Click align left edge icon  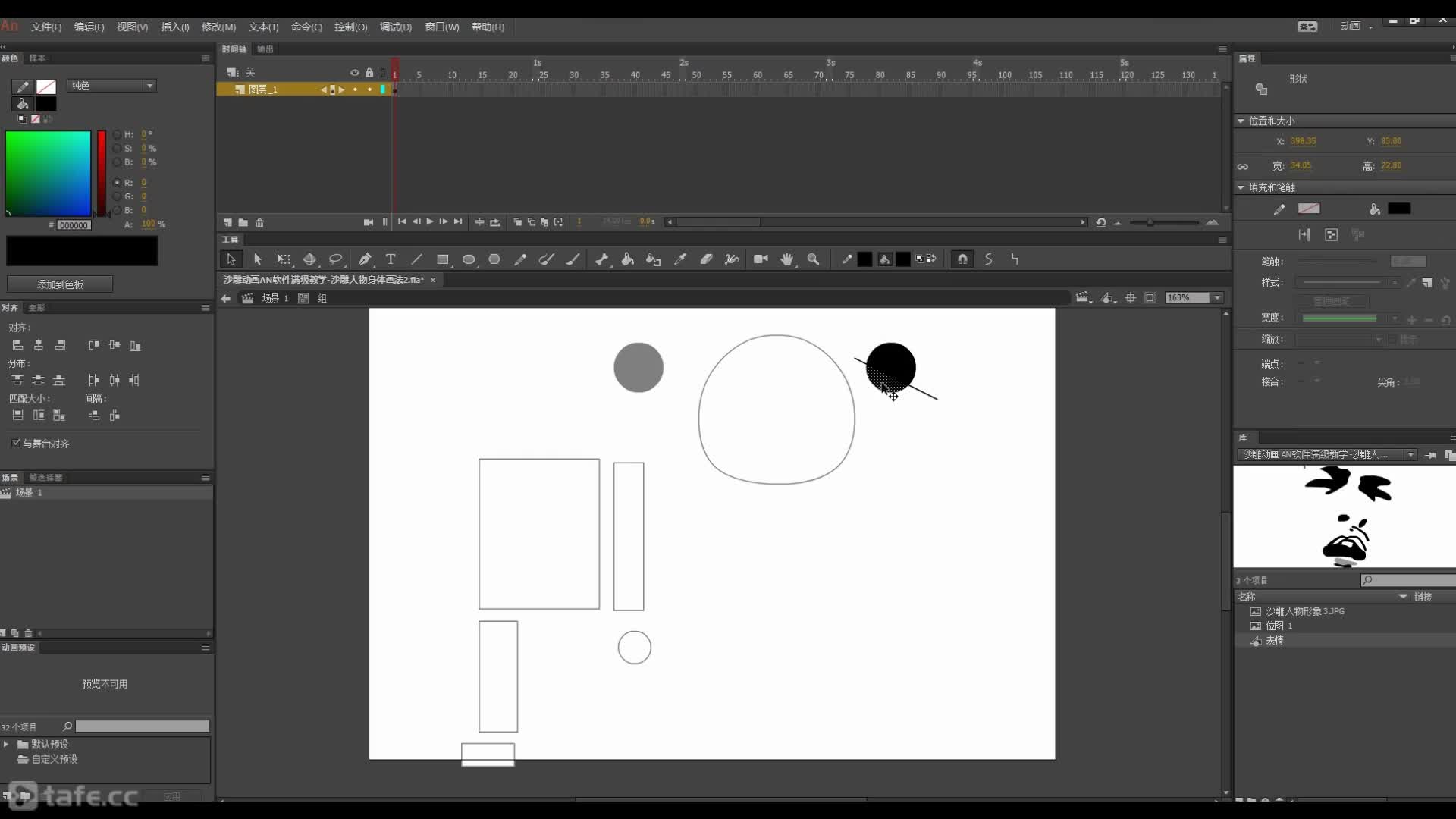[x=17, y=345]
